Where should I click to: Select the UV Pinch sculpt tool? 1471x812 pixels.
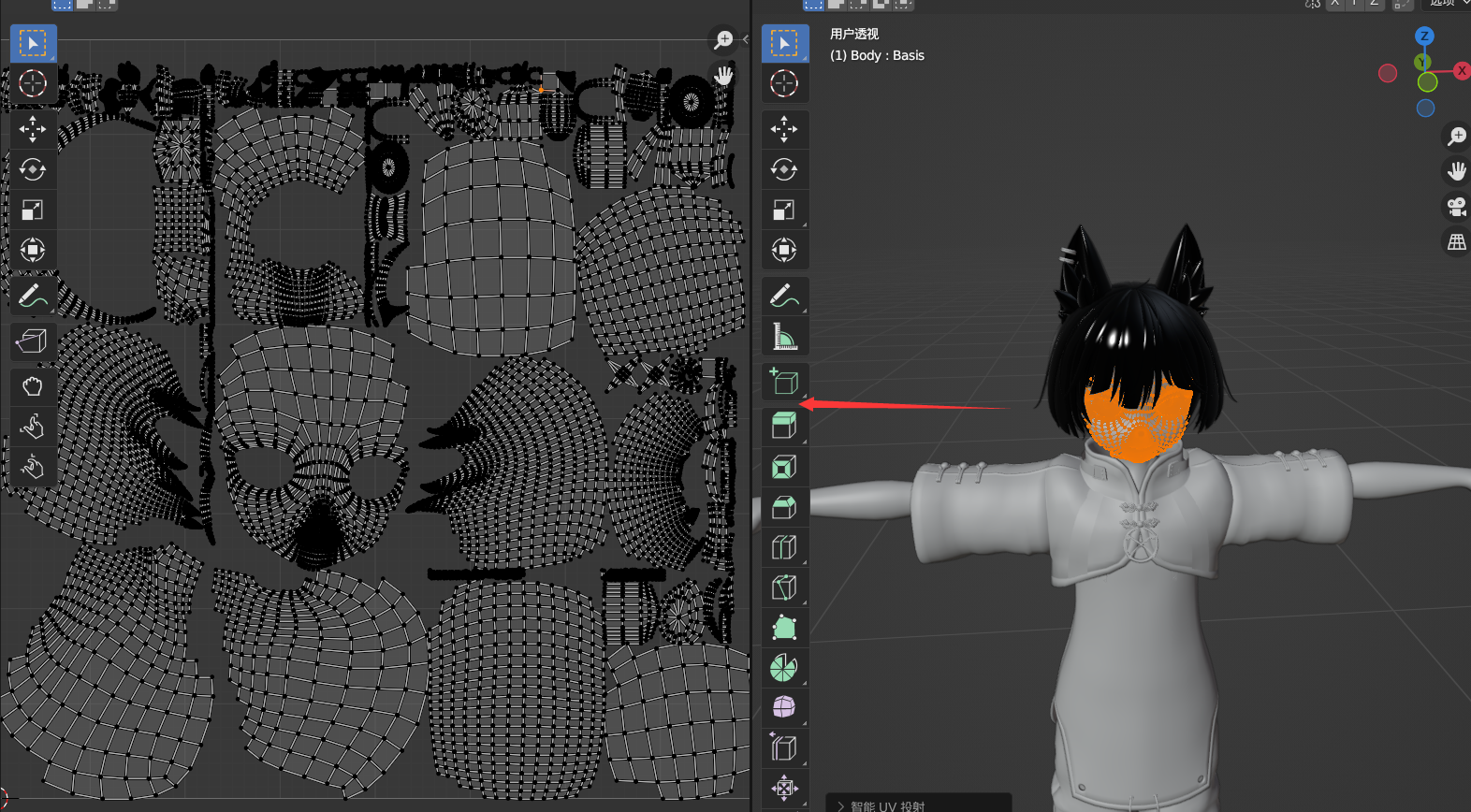tap(33, 467)
